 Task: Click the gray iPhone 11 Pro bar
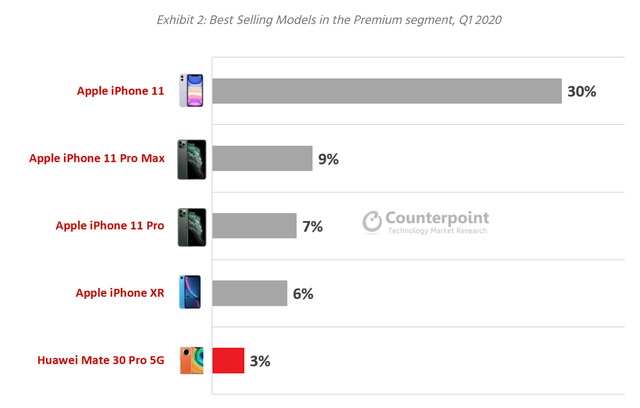tap(254, 226)
